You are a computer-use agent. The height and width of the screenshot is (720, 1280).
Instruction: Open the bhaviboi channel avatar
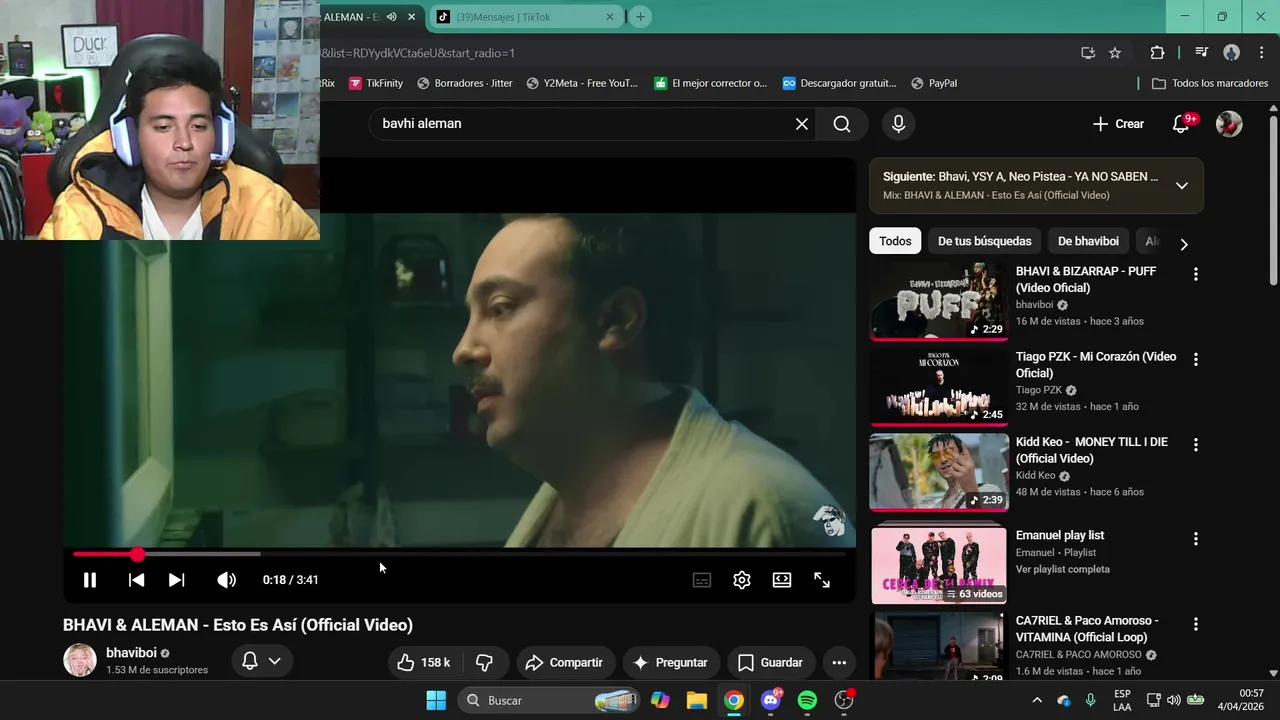pyautogui.click(x=80, y=660)
